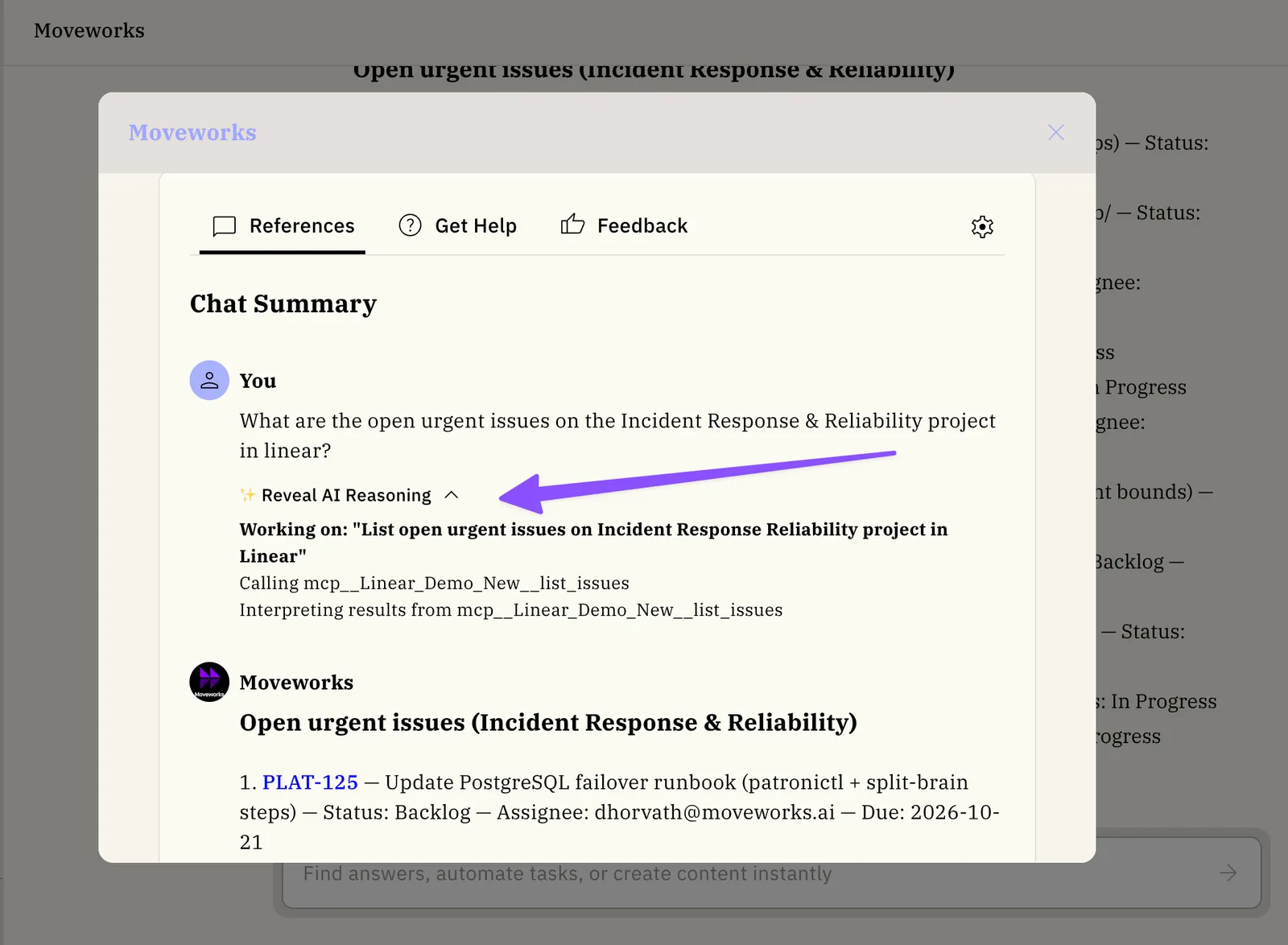Image resolution: width=1288 pixels, height=945 pixels.
Task: Open the settings gear in the panel
Action: tap(982, 226)
